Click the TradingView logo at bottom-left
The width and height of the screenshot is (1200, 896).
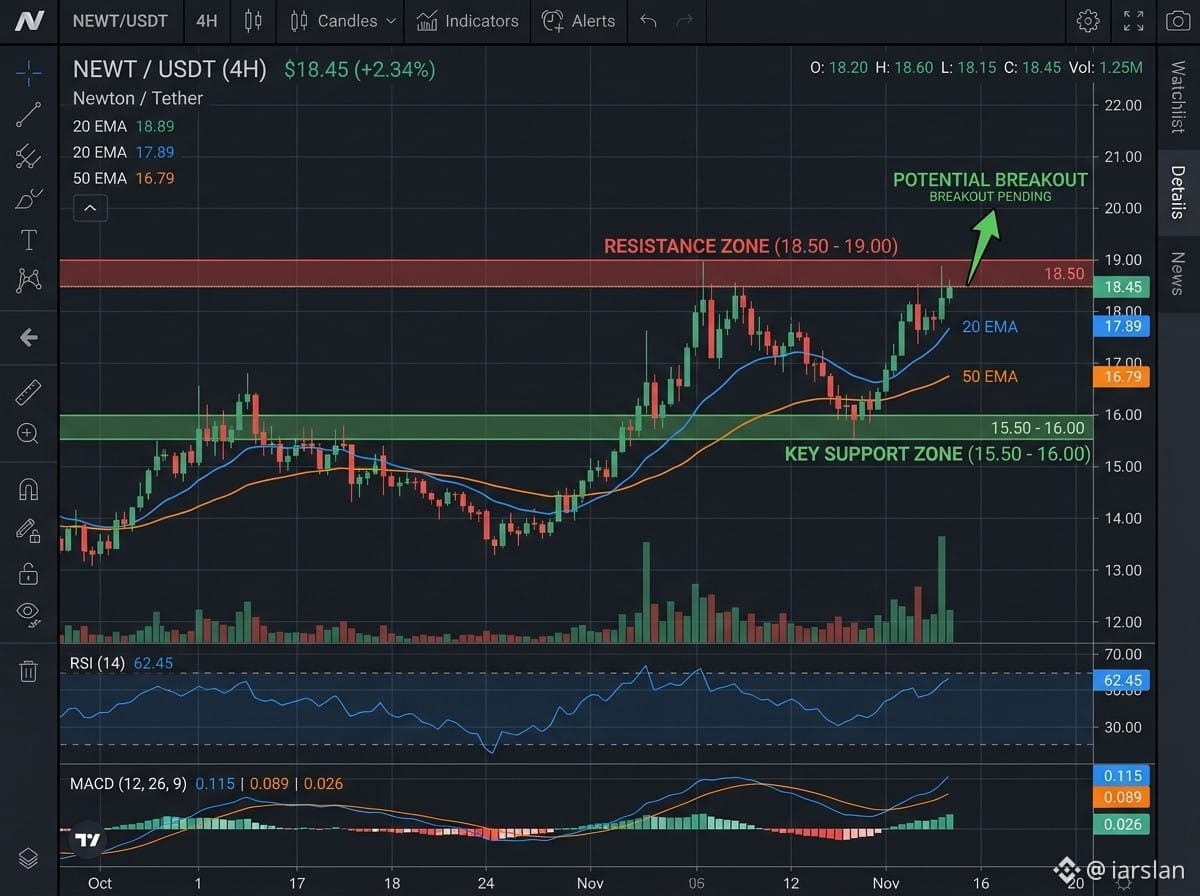pyautogui.click(x=88, y=841)
